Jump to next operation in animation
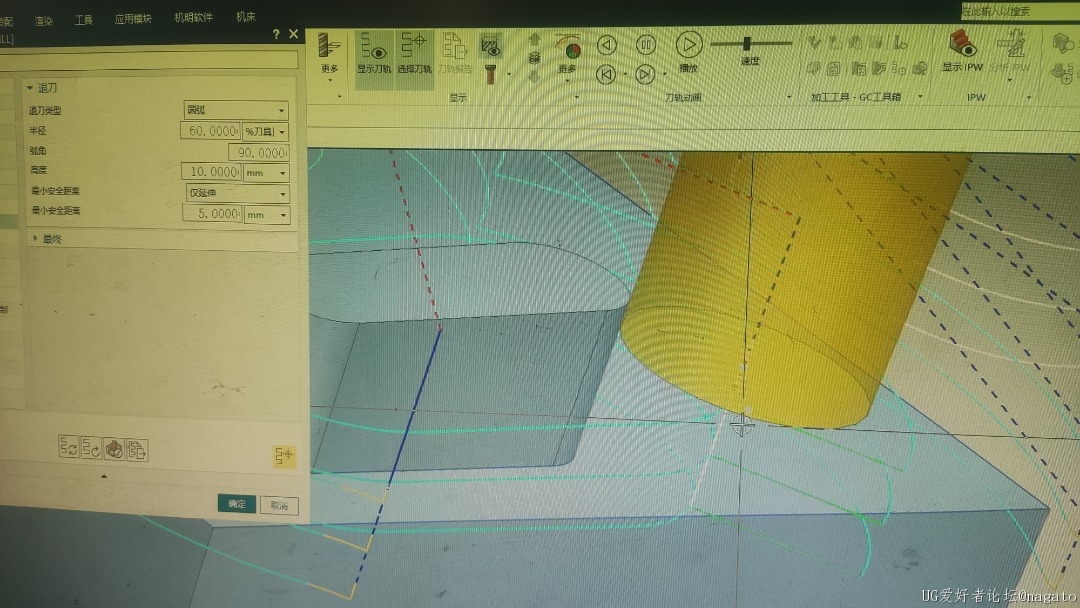Viewport: 1080px width, 608px height. coord(645,74)
